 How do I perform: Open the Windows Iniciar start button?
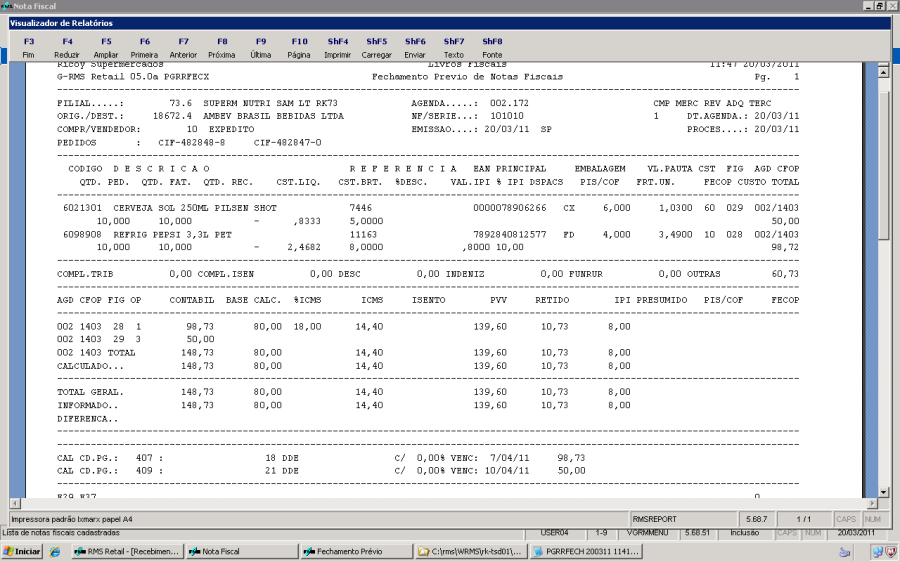click(x=22, y=551)
